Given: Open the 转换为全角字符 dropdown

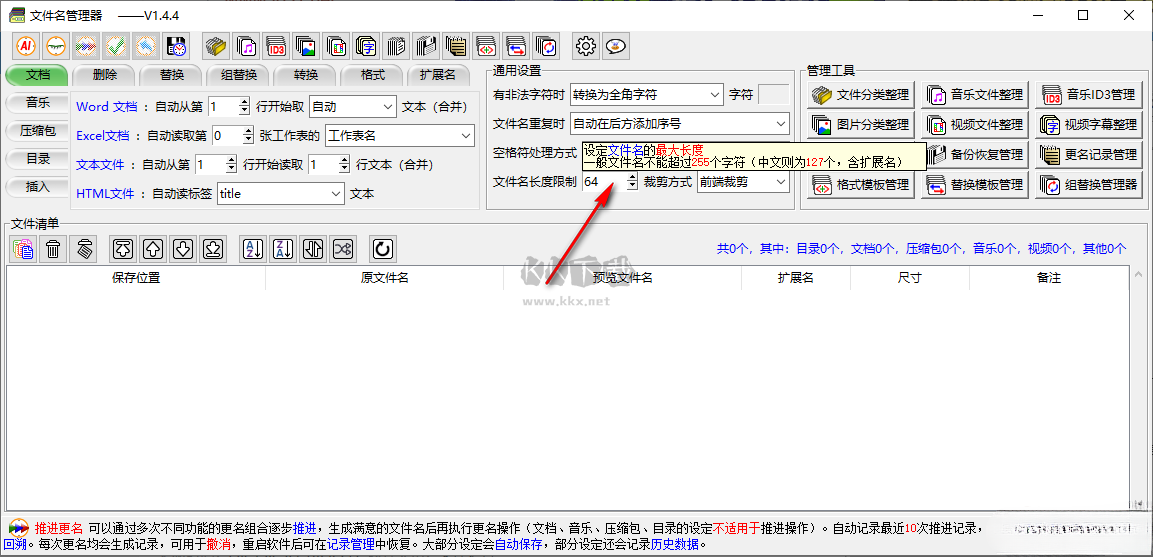Looking at the screenshot, I should point(646,94).
